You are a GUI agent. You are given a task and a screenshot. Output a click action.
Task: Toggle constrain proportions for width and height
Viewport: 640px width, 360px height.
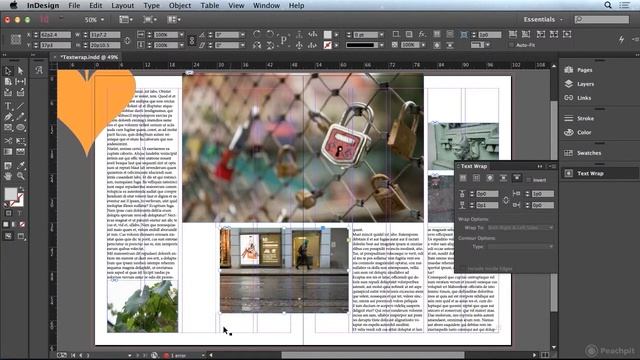pos(127,40)
